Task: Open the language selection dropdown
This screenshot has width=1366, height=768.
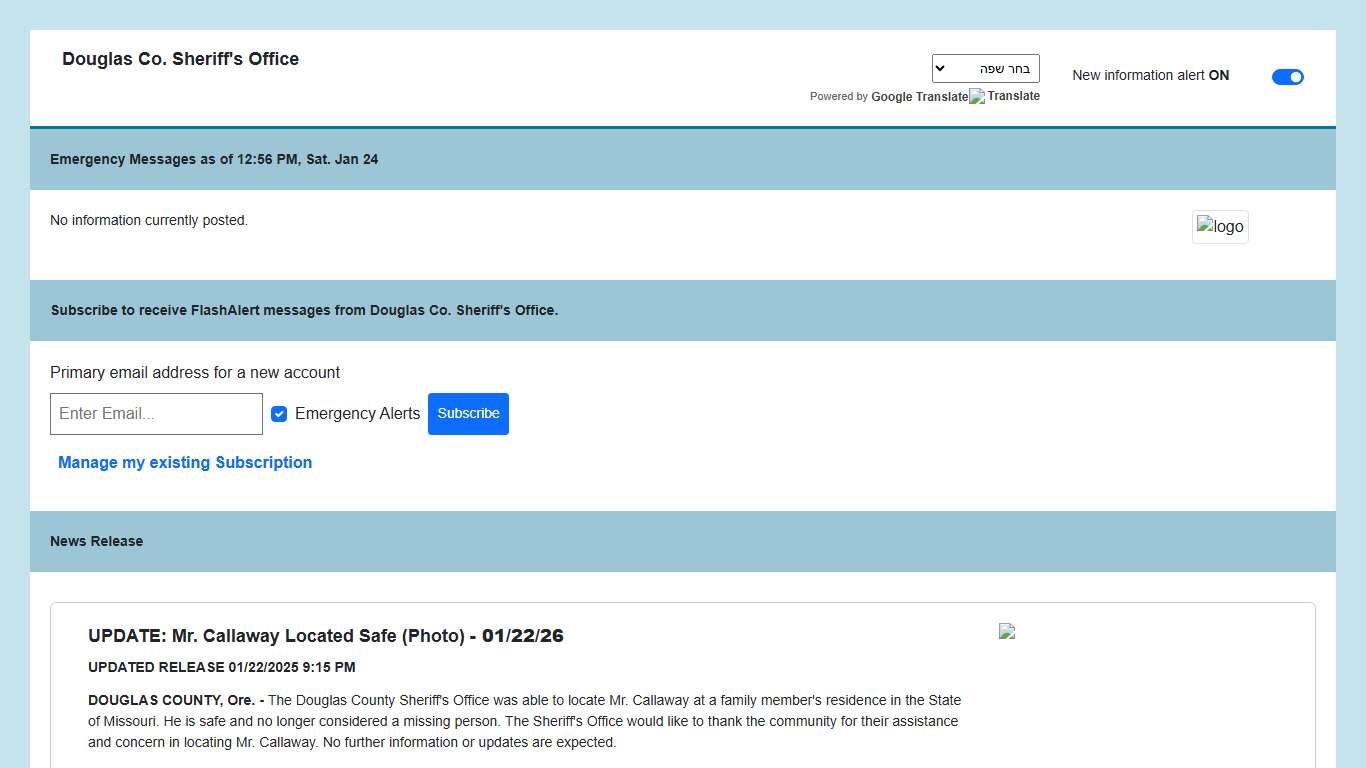Action: (x=985, y=69)
